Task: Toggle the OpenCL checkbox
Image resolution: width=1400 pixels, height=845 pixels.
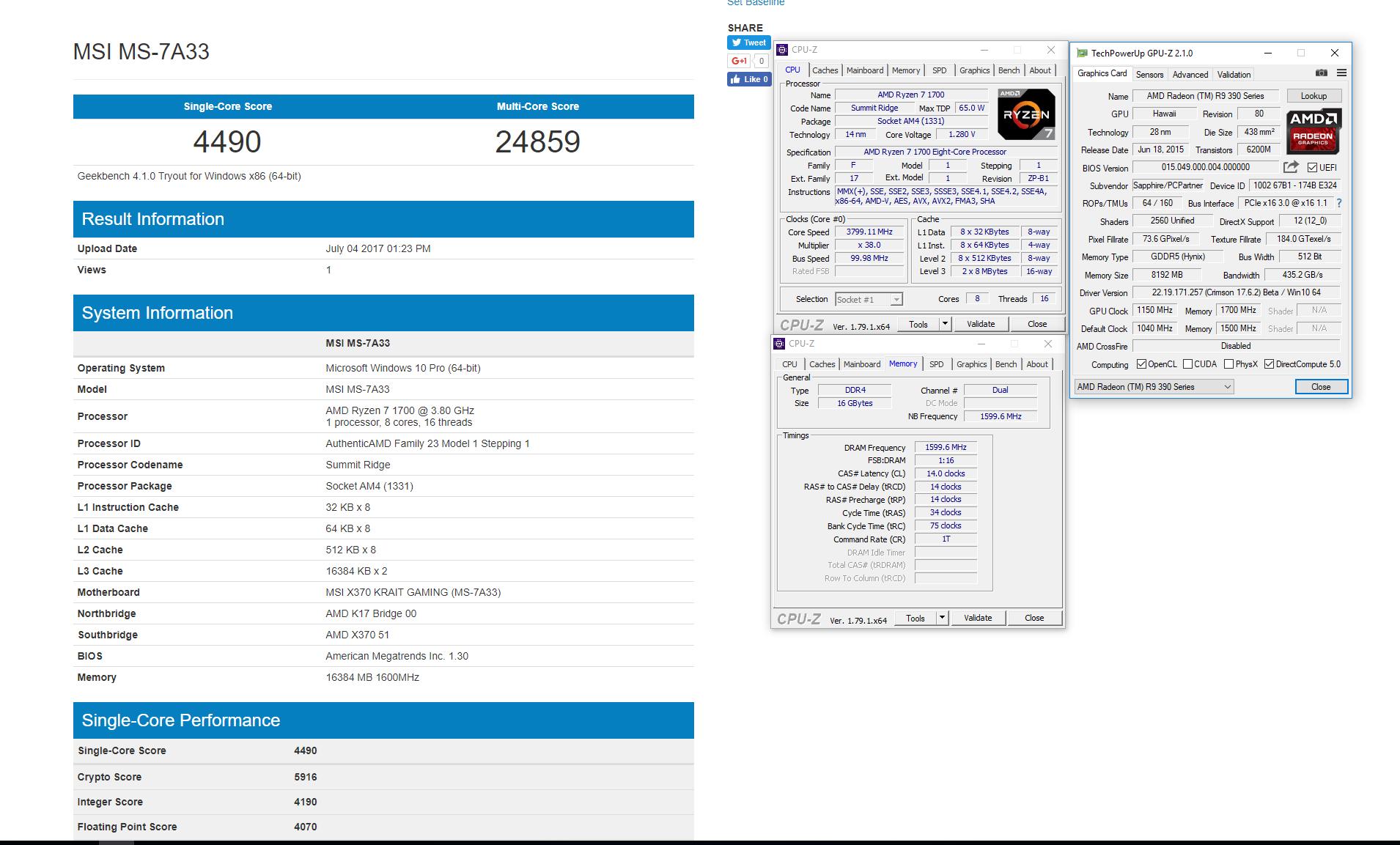Action: point(1141,364)
